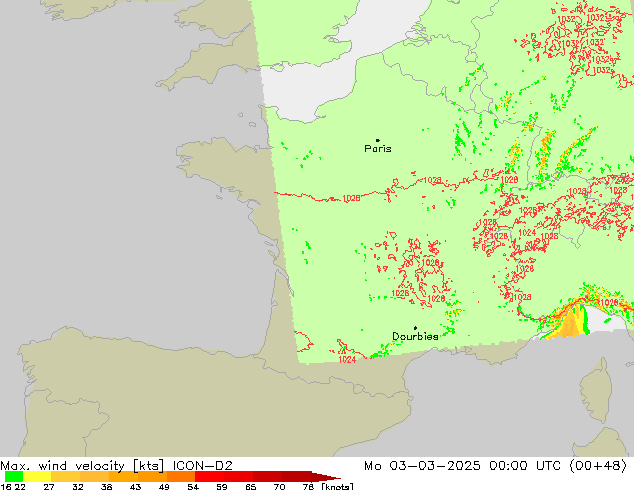Click the Paris city label
The image size is (634, 490).
(x=378, y=149)
